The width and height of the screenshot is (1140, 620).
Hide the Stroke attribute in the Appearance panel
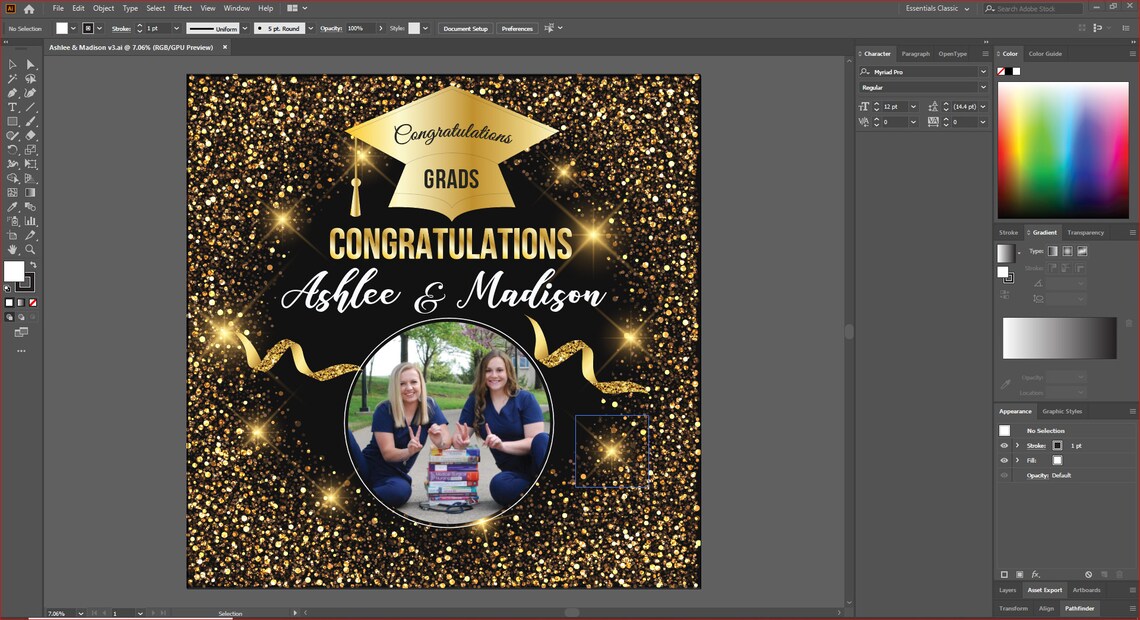[x=1004, y=445]
